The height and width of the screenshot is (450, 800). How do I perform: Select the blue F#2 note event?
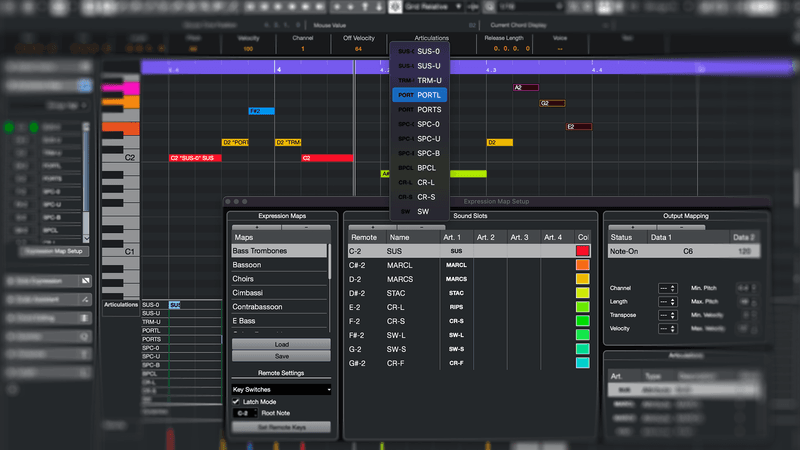tap(261, 111)
